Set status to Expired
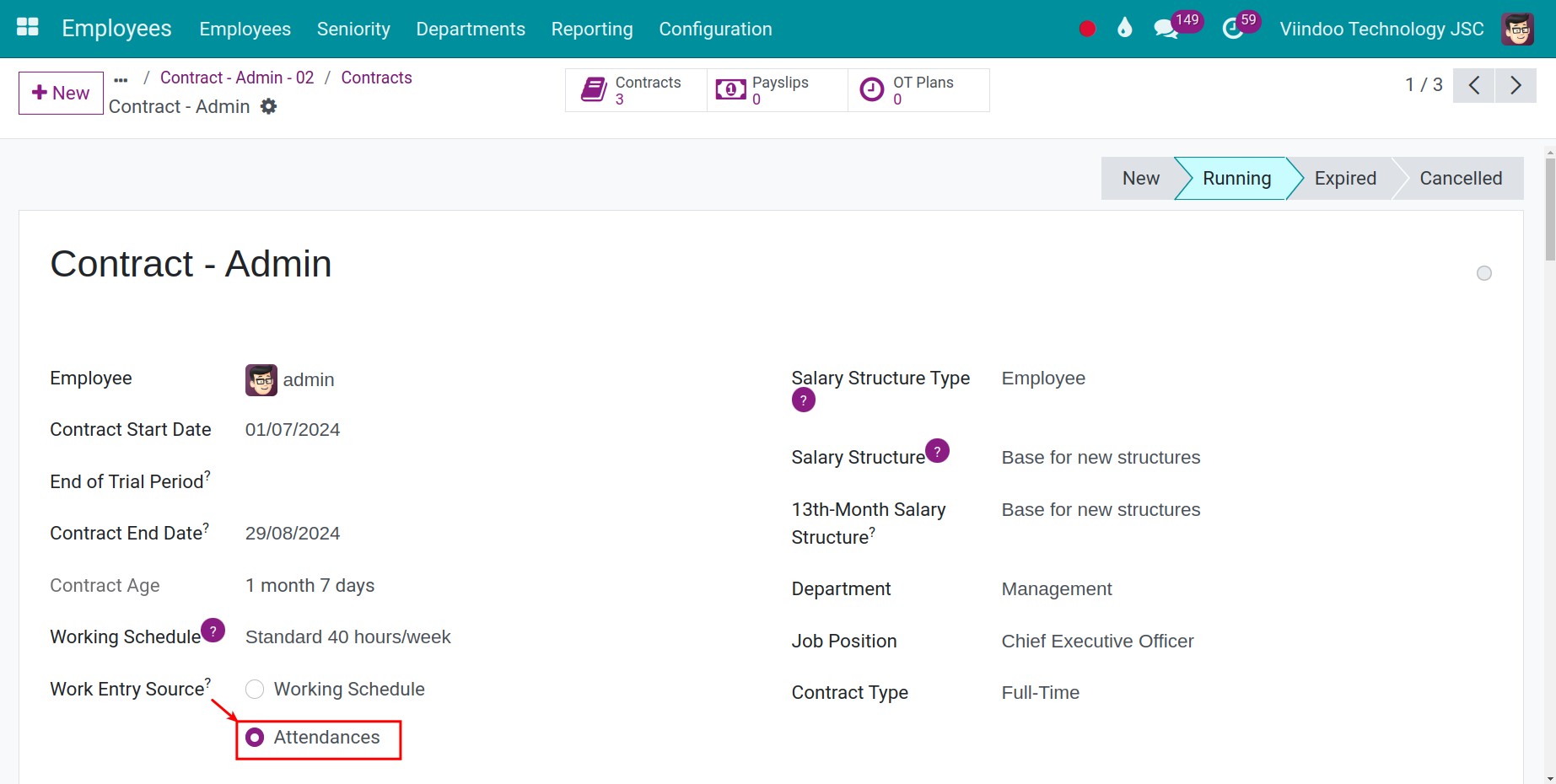 pos(1345,179)
